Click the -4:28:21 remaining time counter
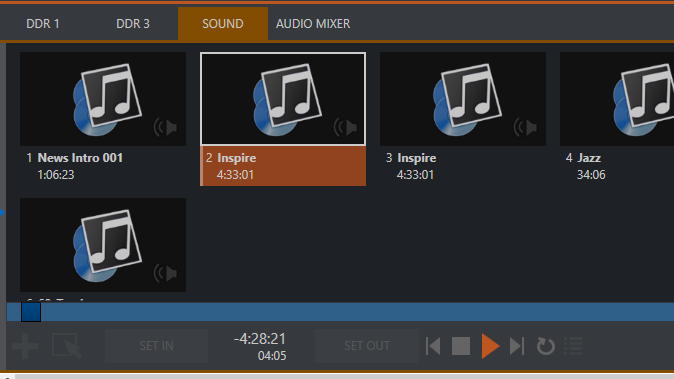This screenshot has height=379, width=674. click(x=260, y=339)
